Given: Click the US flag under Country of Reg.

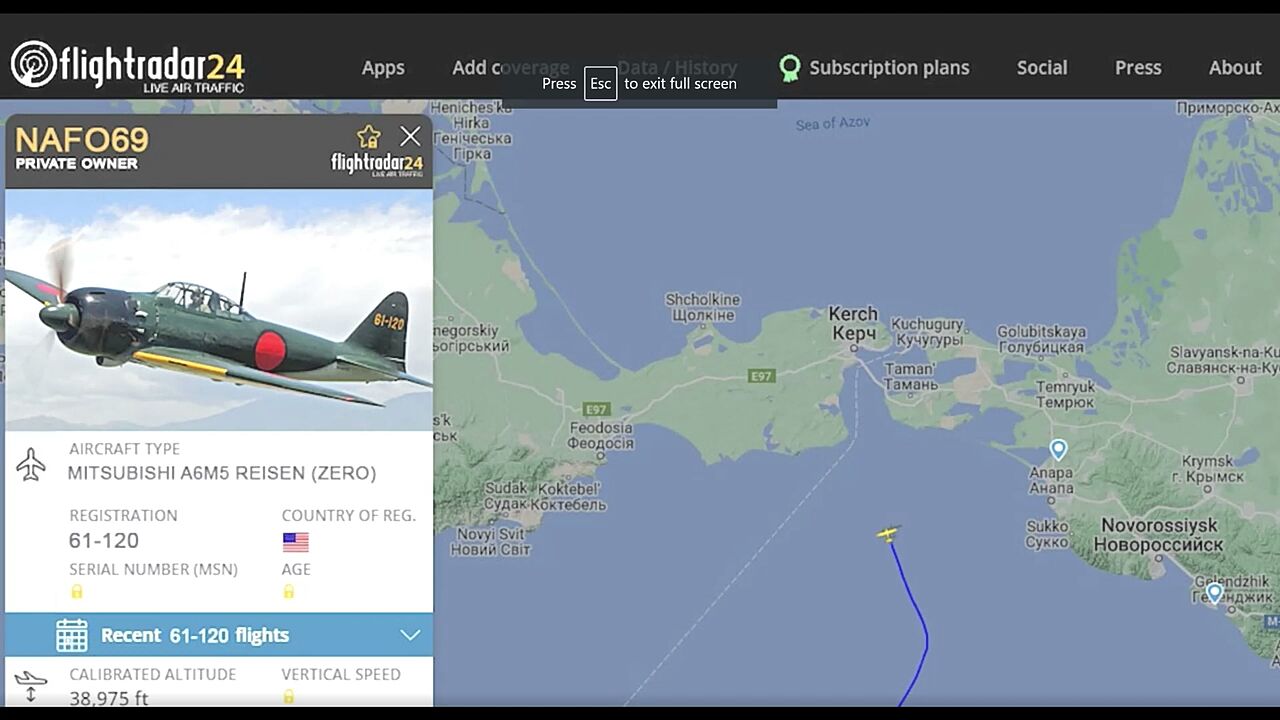Looking at the screenshot, I should [x=295, y=542].
